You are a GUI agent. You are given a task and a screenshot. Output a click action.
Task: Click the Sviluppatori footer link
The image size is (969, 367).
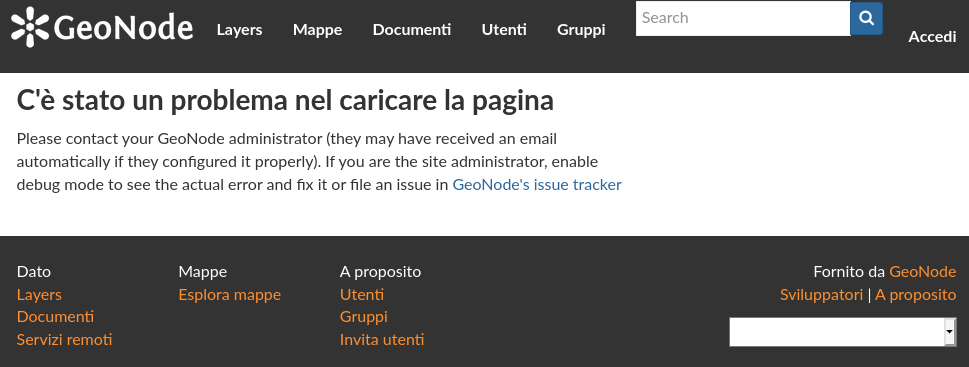pos(821,295)
